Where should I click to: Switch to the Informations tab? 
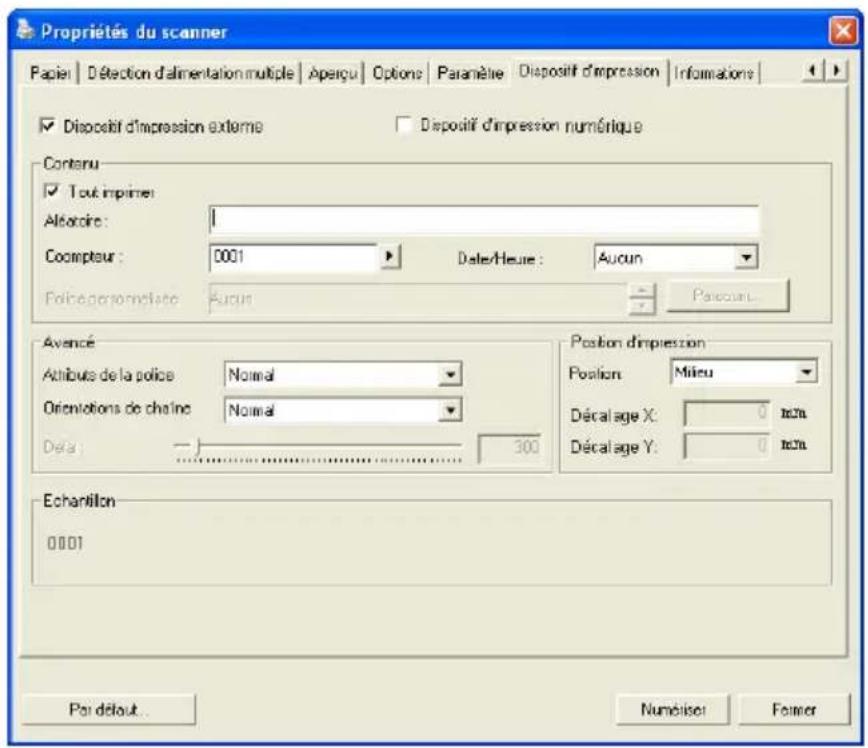[714, 73]
